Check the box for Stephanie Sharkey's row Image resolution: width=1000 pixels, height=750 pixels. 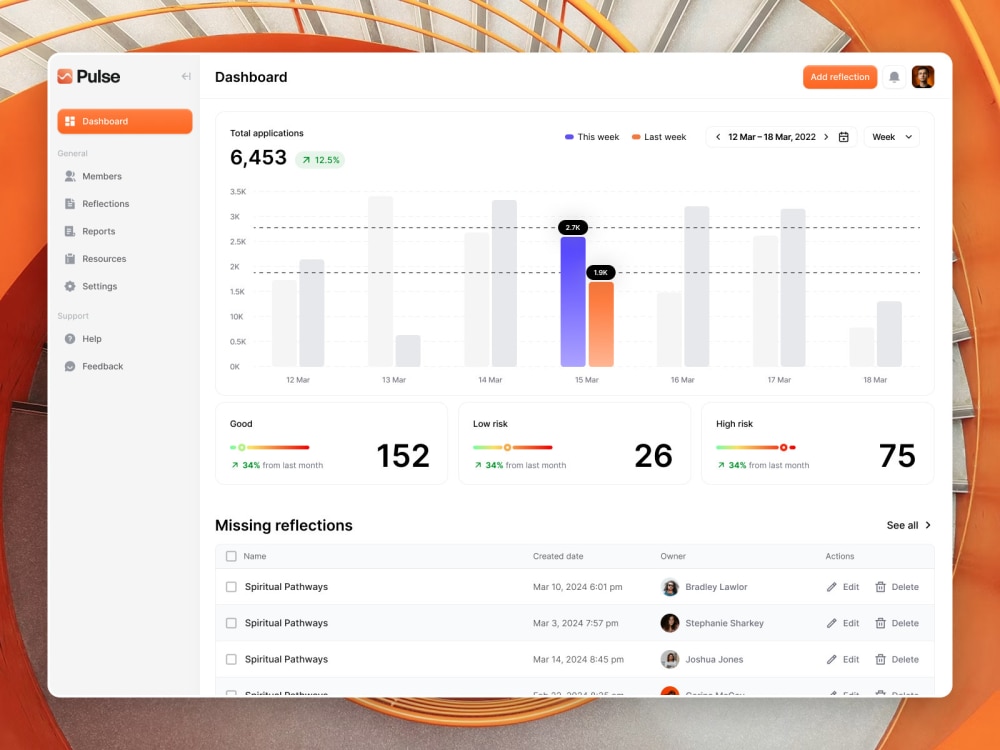click(231, 623)
